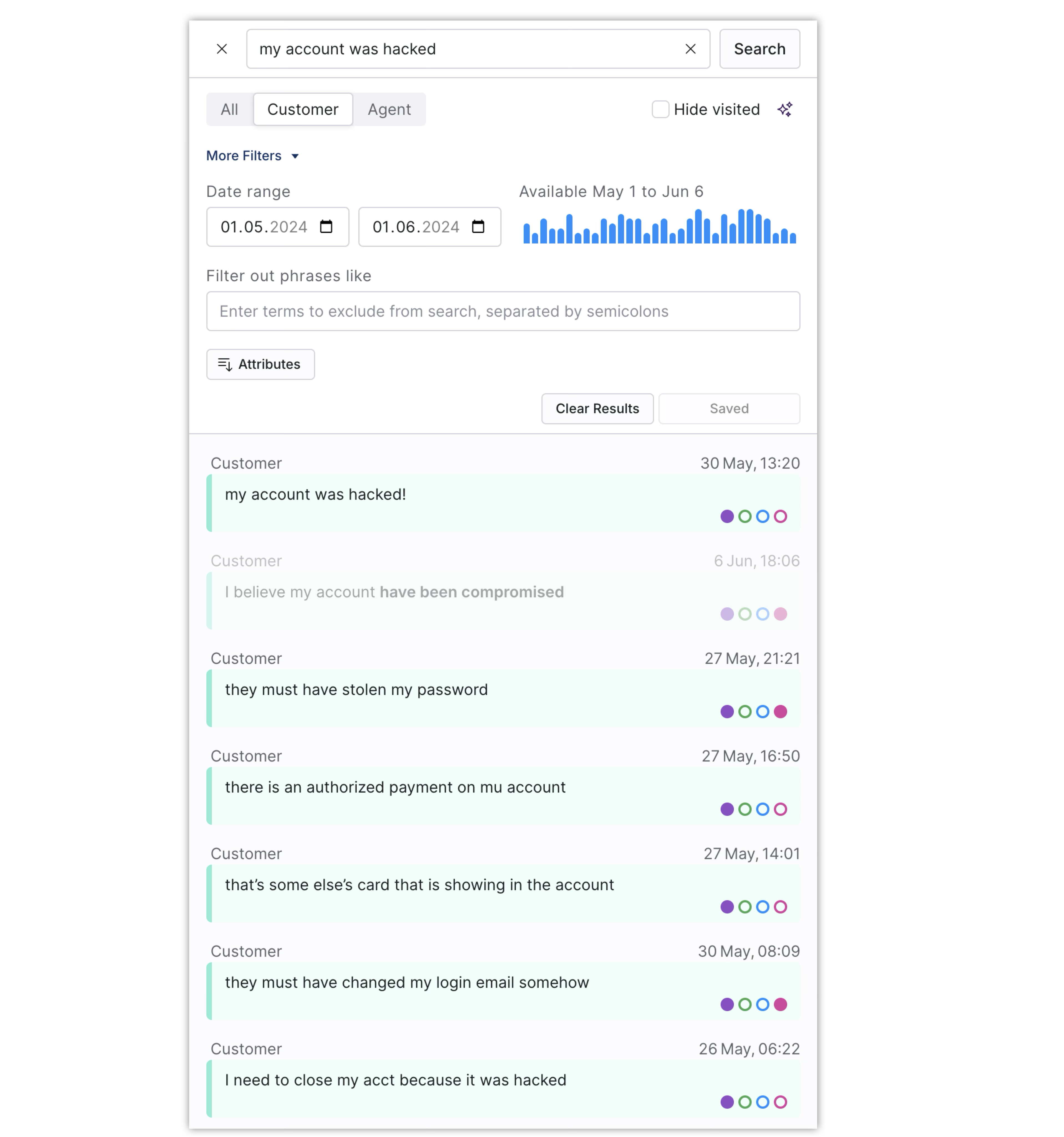Click green dot on 'my account was hacked!' result
This screenshot has height=1137, width=1064.
click(x=744, y=516)
